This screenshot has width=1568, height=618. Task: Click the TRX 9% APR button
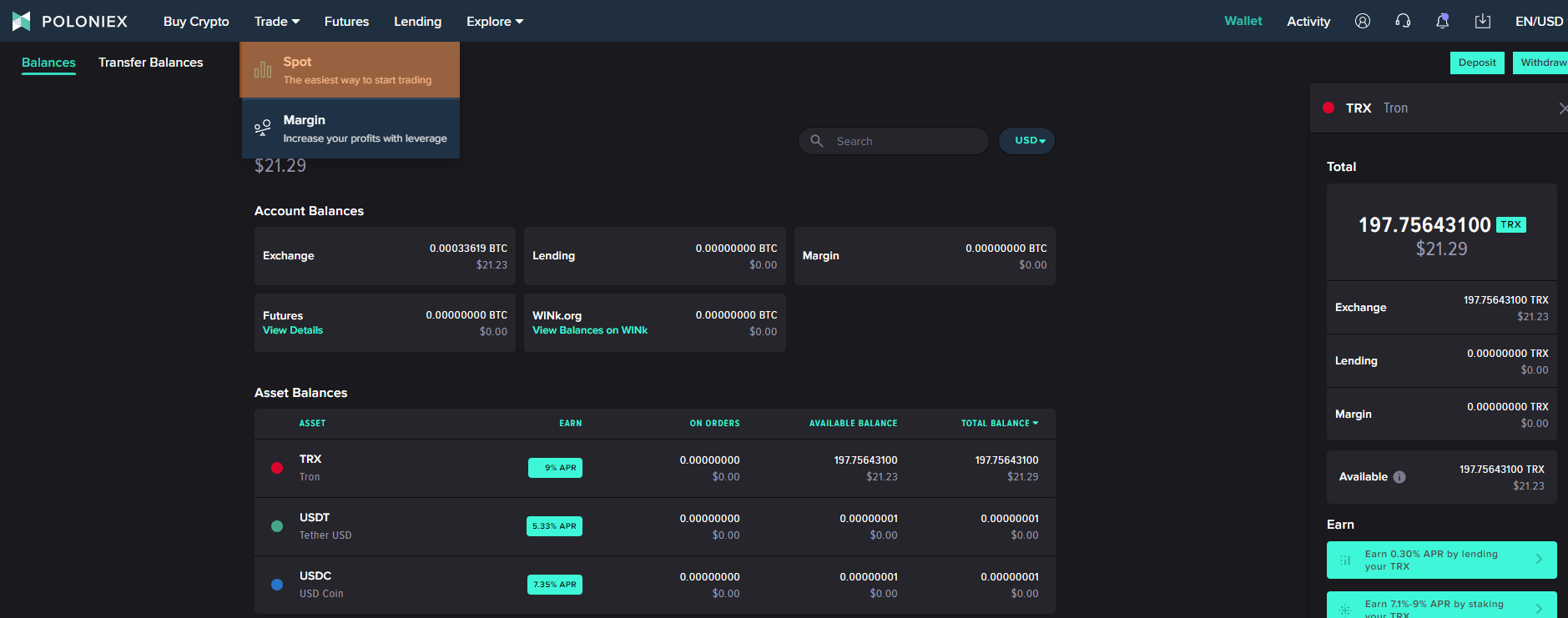[x=555, y=468]
